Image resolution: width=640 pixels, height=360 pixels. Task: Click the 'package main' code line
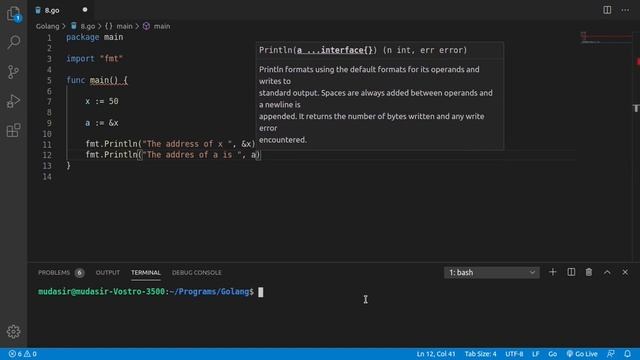[x=95, y=37]
